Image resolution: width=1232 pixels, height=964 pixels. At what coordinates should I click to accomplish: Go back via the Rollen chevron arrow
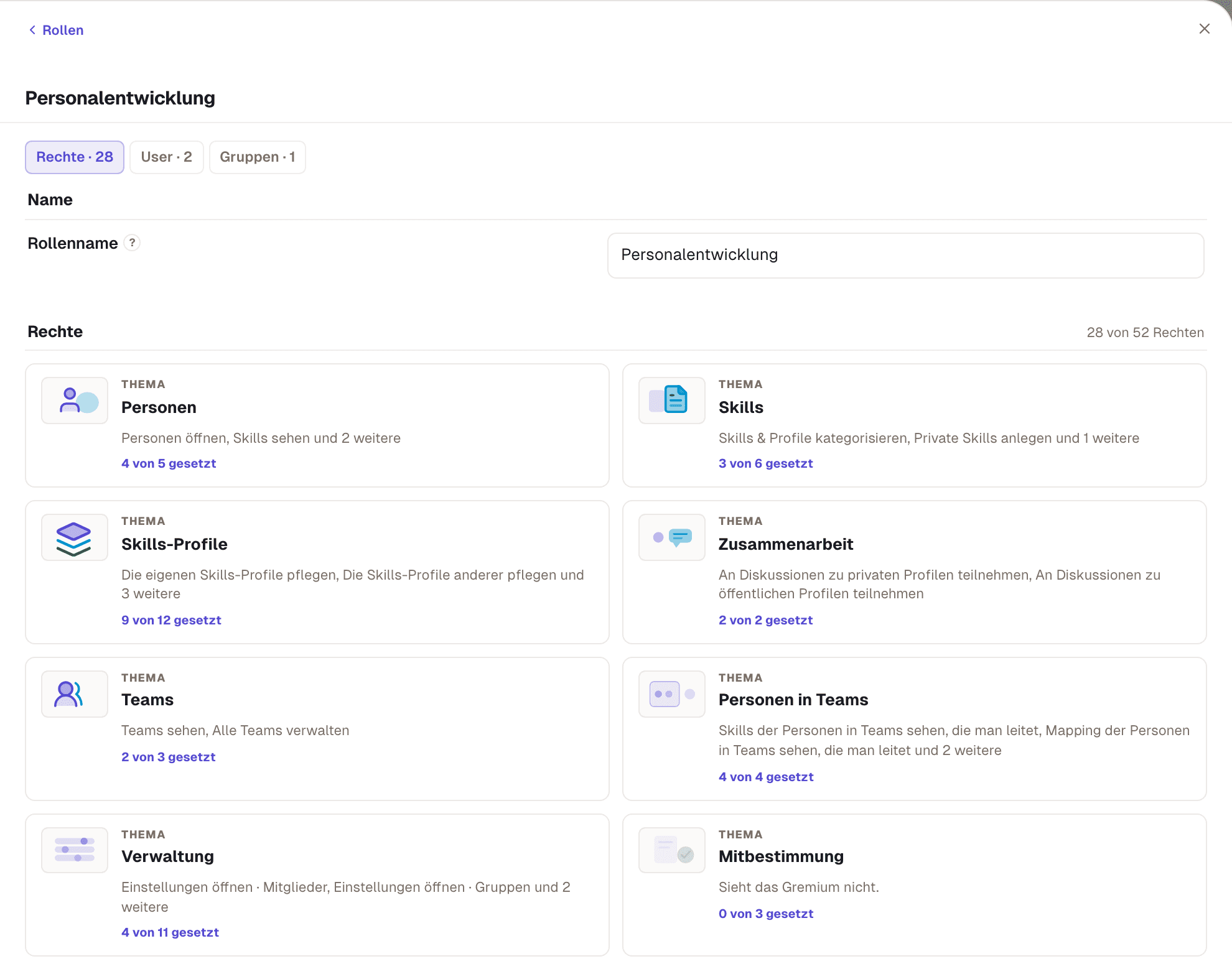[x=32, y=30]
